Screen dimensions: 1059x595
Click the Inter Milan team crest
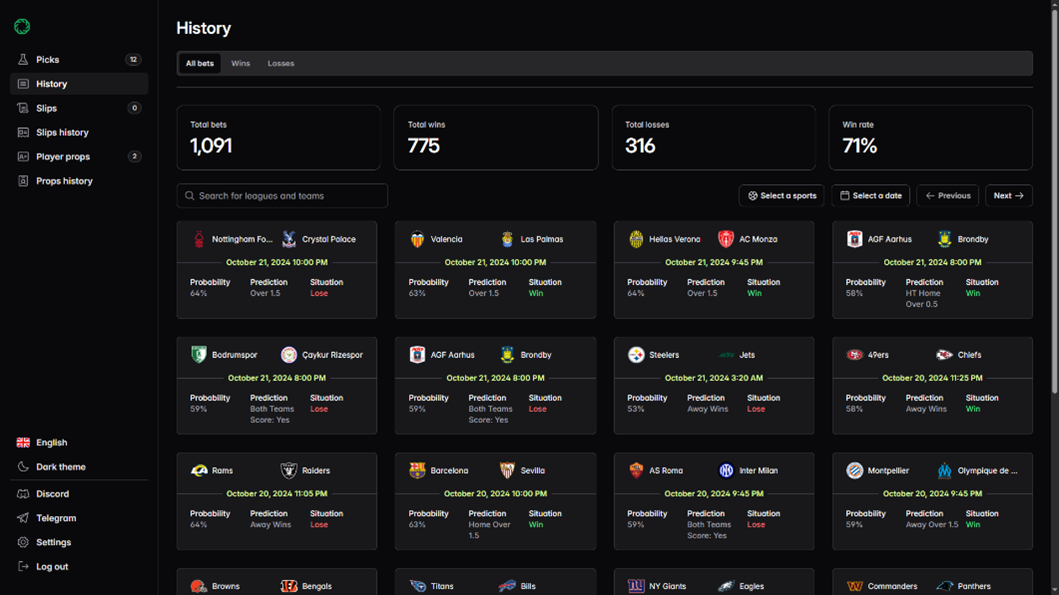726,470
